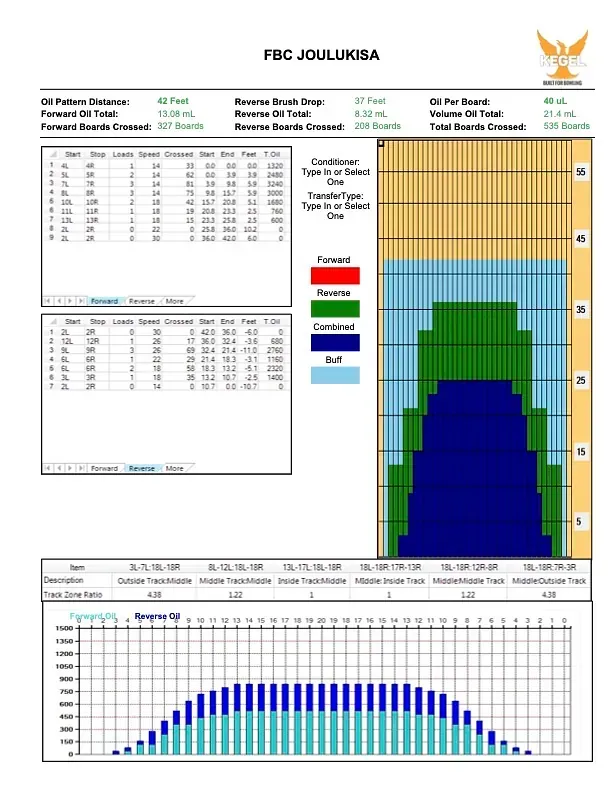Select the navy Combined legend swatch

click(335, 343)
